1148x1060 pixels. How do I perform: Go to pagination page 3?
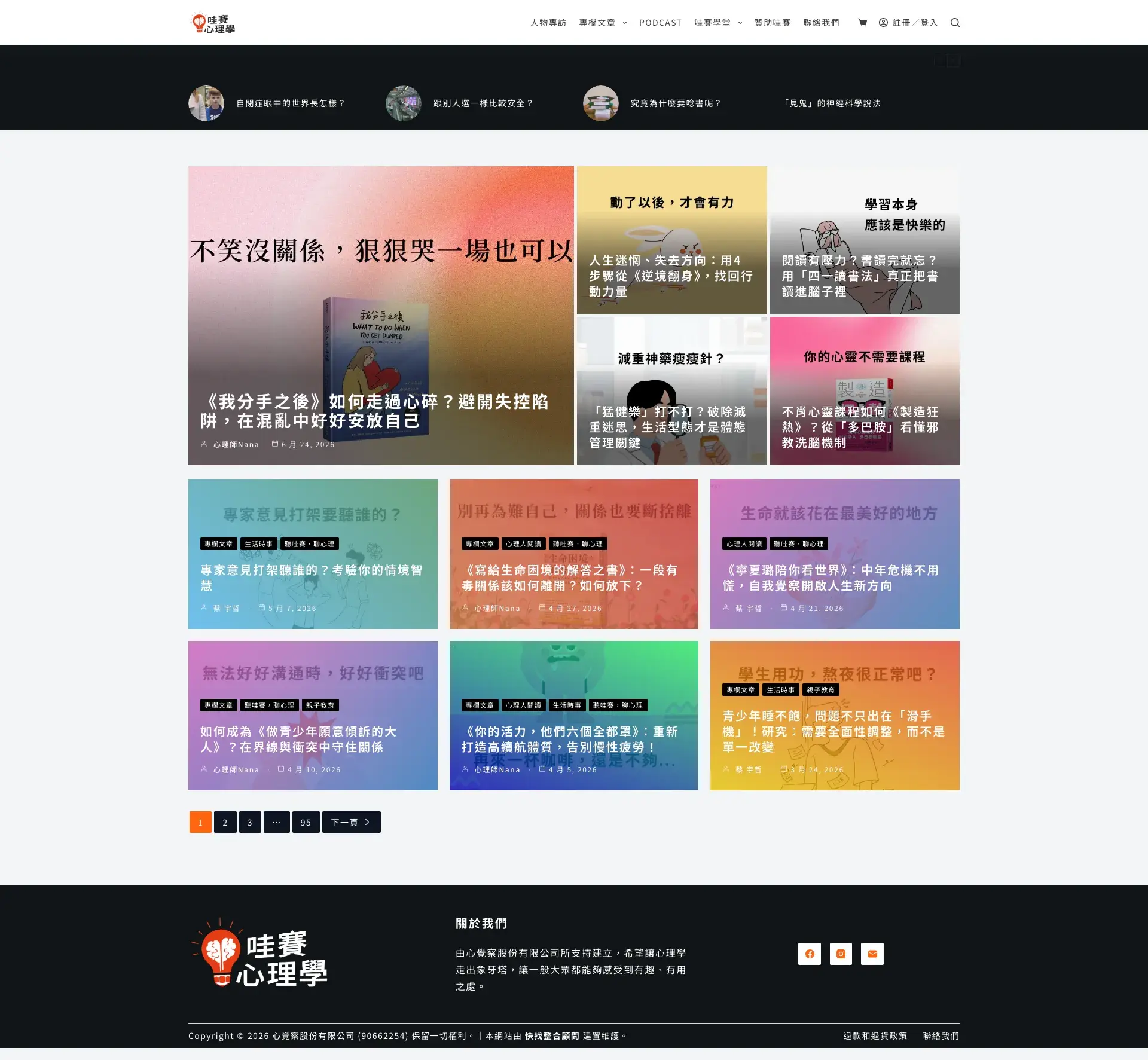[250, 822]
